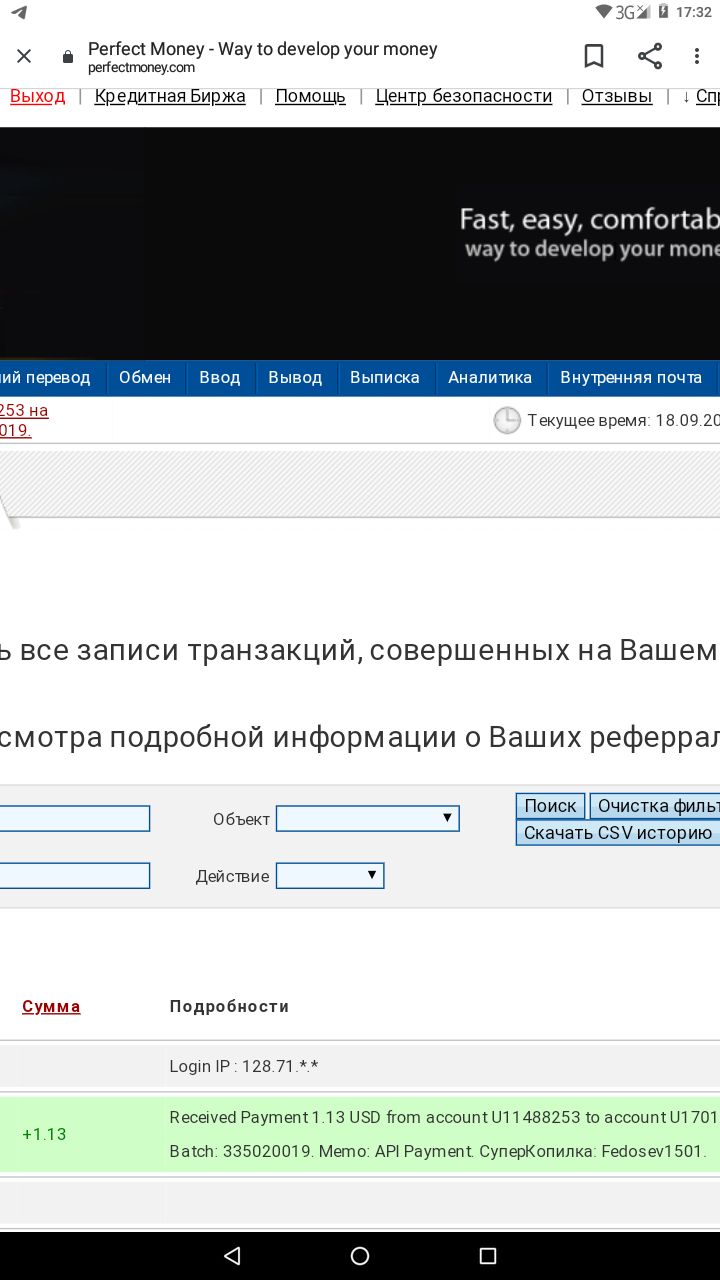
Task: Tap the share icon in browser bar
Action: click(x=650, y=56)
